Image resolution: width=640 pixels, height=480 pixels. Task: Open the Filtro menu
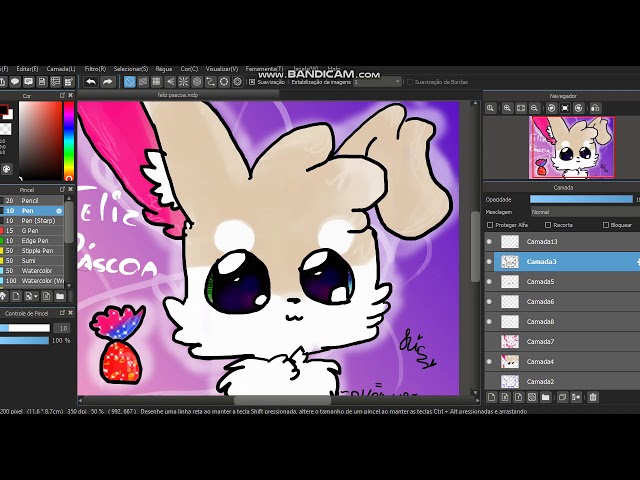tap(95, 69)
